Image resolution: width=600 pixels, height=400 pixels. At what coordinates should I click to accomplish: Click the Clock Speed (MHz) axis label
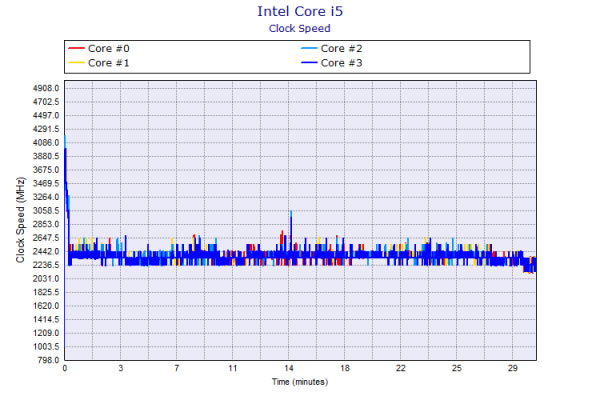[x=20, y=220]
